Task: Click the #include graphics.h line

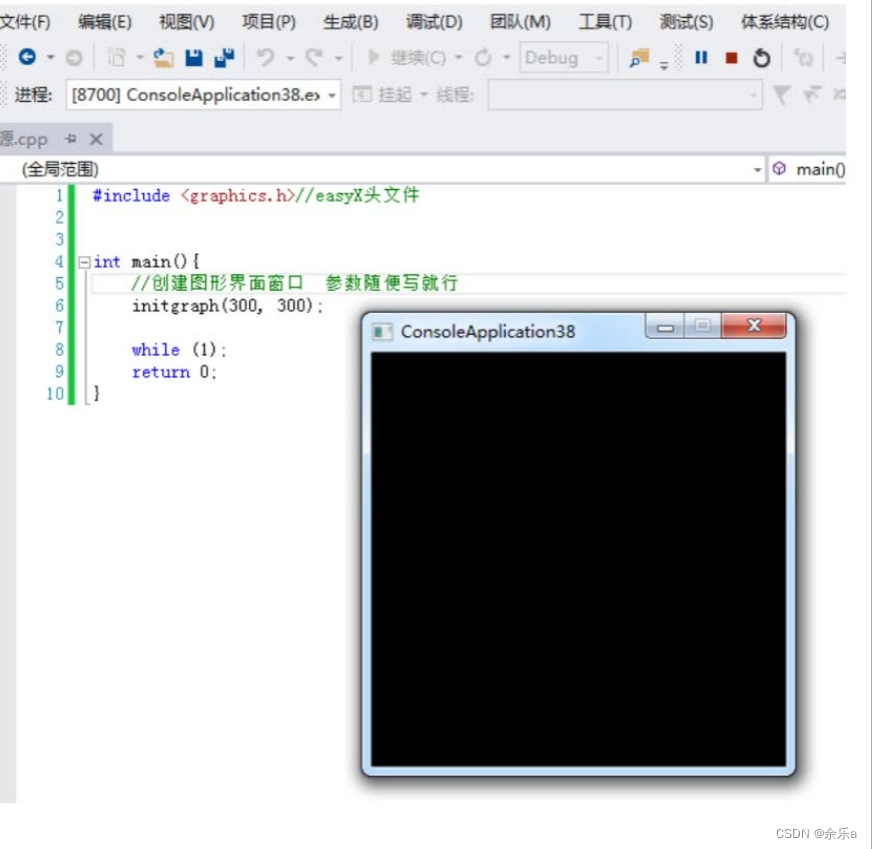Action: [x=256, y=196]
